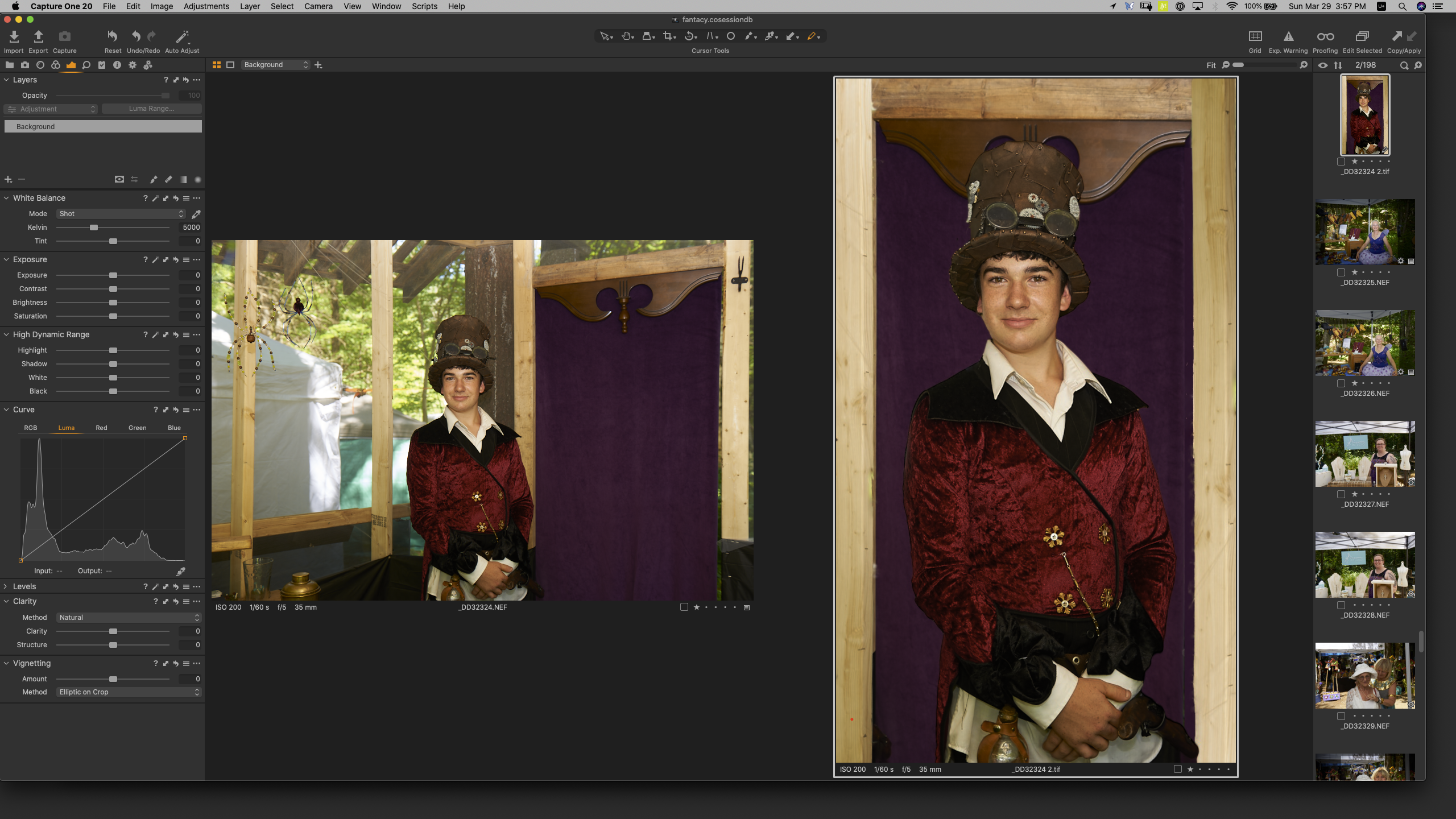Tick checkbox under _DD32324.NEF main image
Screen dimensions: 1456x819
(684, 607)
